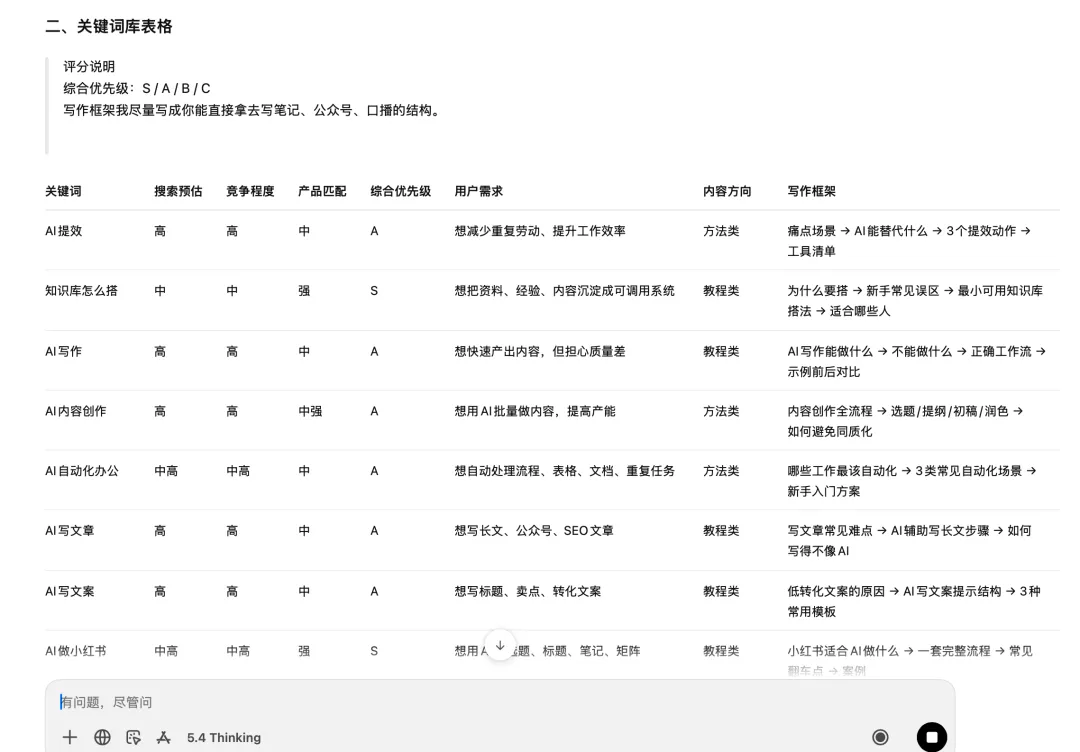Click the image tool icon beside the globe
This screenshot has width=1080, height=752.
tap(133, 737)
